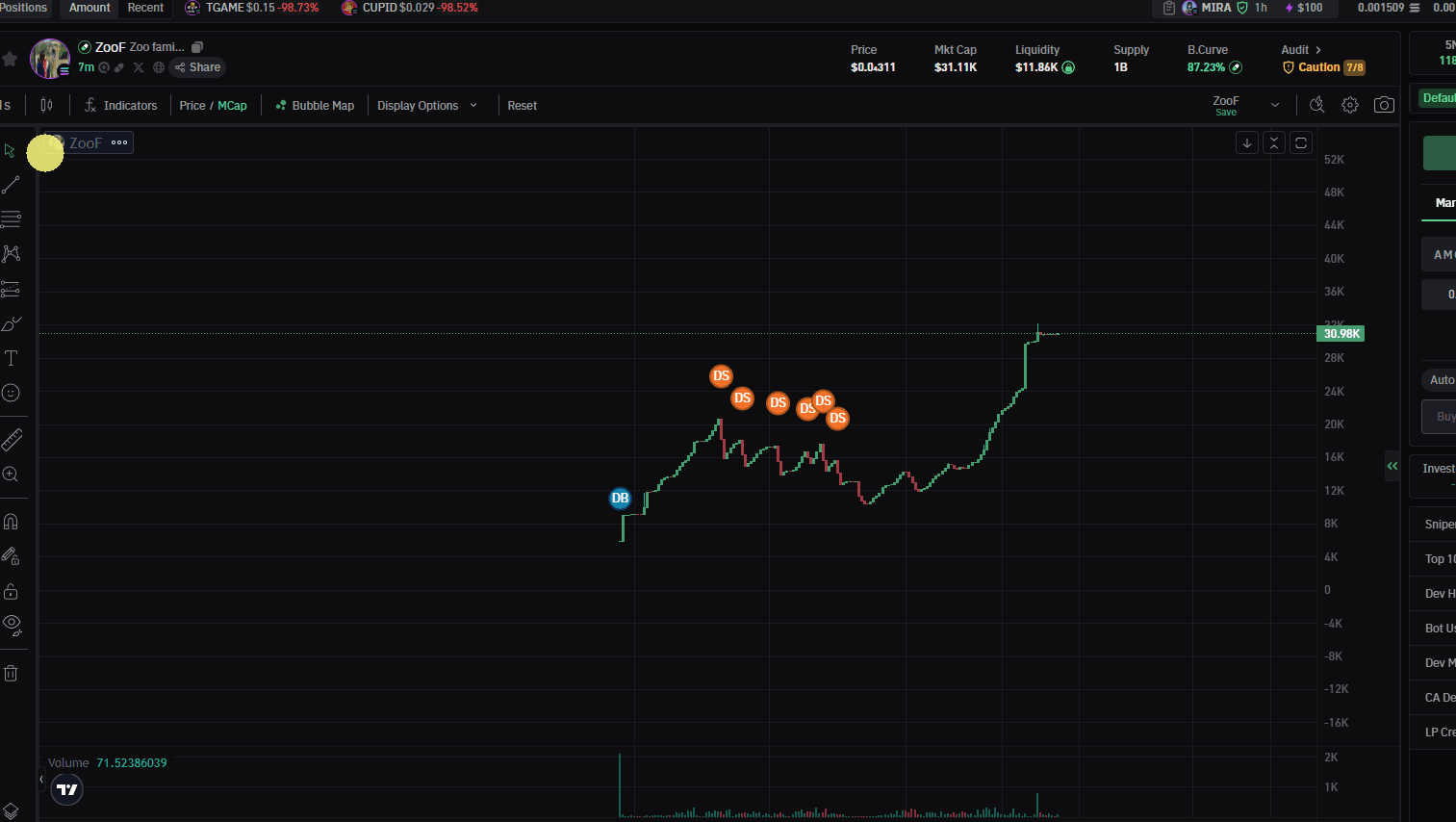
Task: Open the pump pill icon beside 7m
Action: pyautogui.click(x=119, y=67)
